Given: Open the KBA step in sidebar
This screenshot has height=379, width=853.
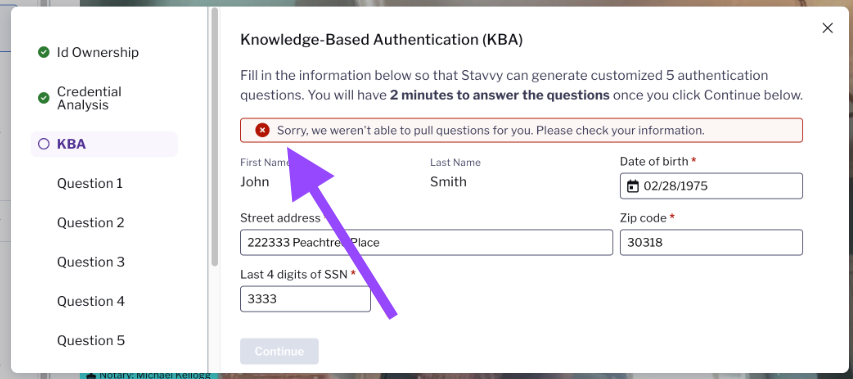Looking at the screenshot, I should [104, 144].
